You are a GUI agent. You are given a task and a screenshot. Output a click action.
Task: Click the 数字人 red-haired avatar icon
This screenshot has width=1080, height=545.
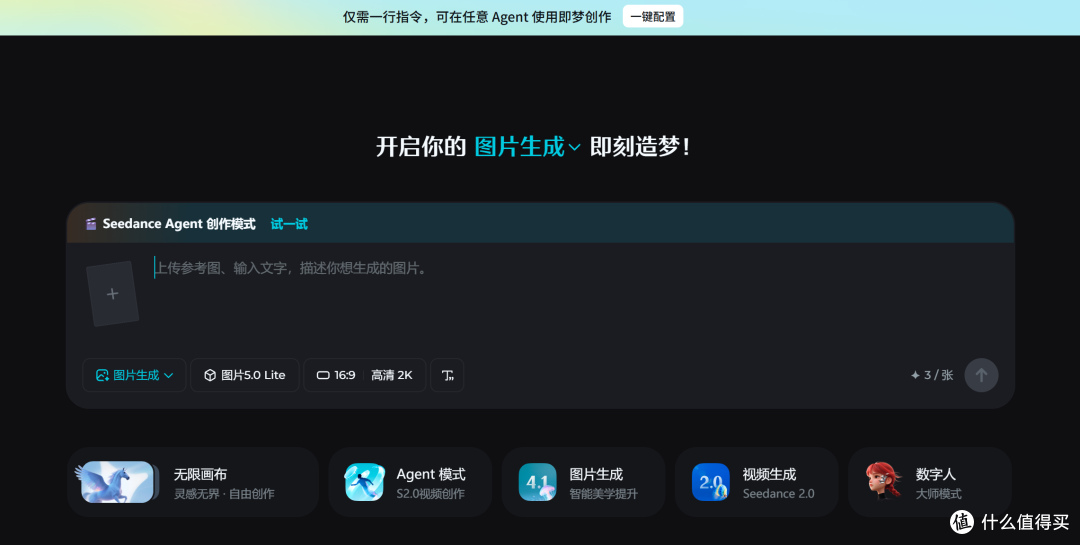tap(884, 480)
